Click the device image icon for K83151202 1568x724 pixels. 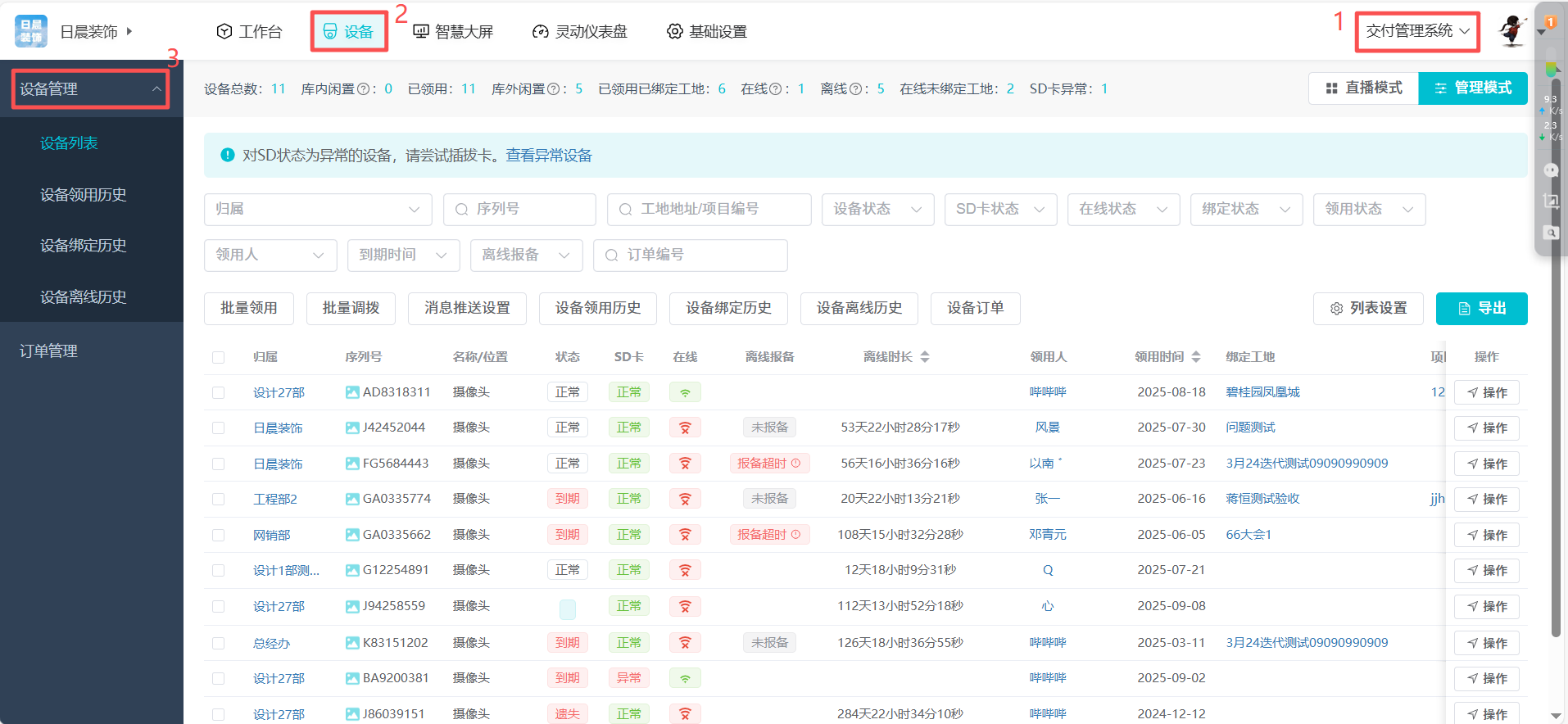coord(352,643)
